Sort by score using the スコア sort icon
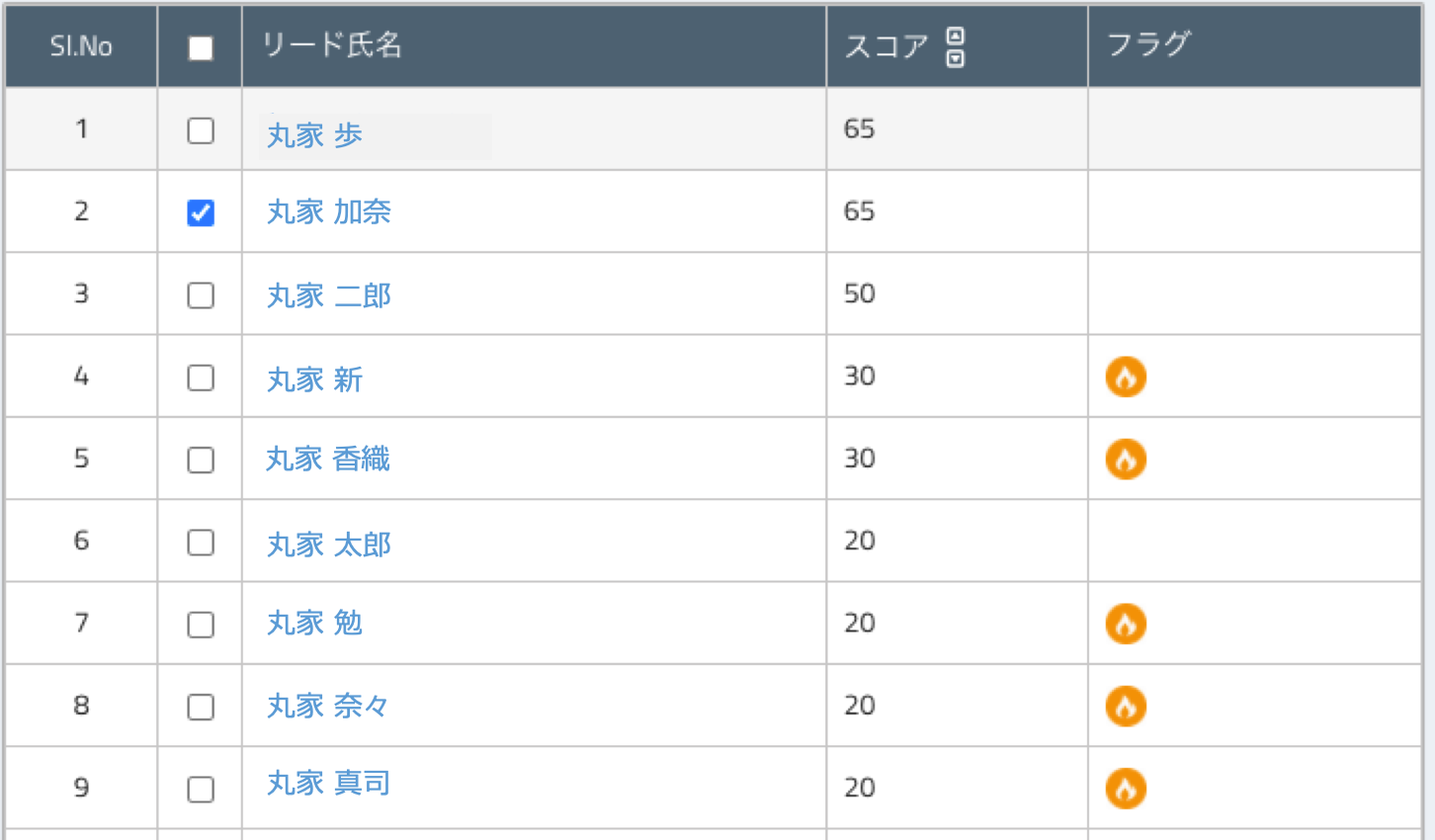The width and height of the screenshot is (1435, 840). [x=955, y=46]
